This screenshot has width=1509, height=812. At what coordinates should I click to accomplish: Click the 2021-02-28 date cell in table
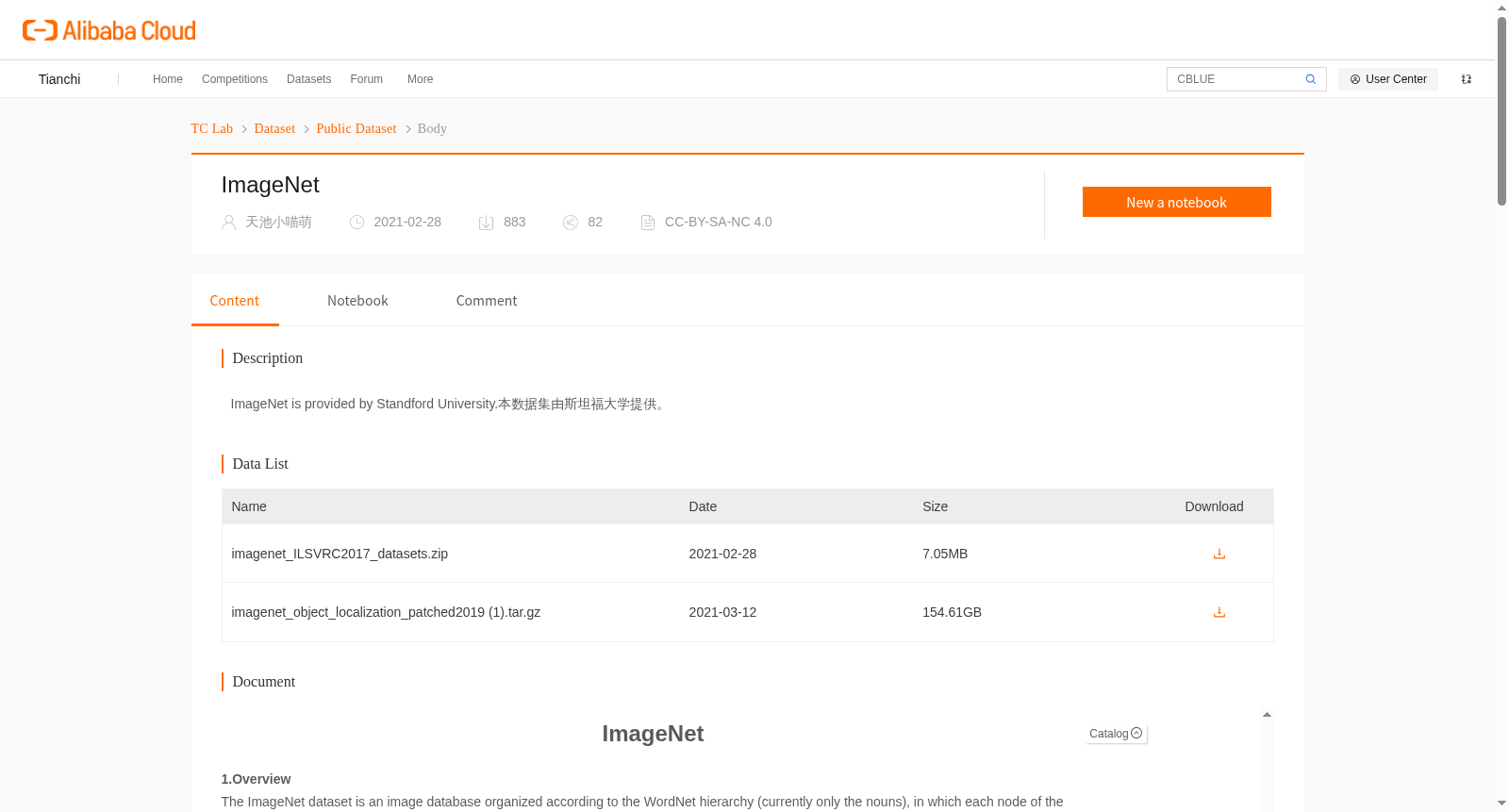pos(722,554)
